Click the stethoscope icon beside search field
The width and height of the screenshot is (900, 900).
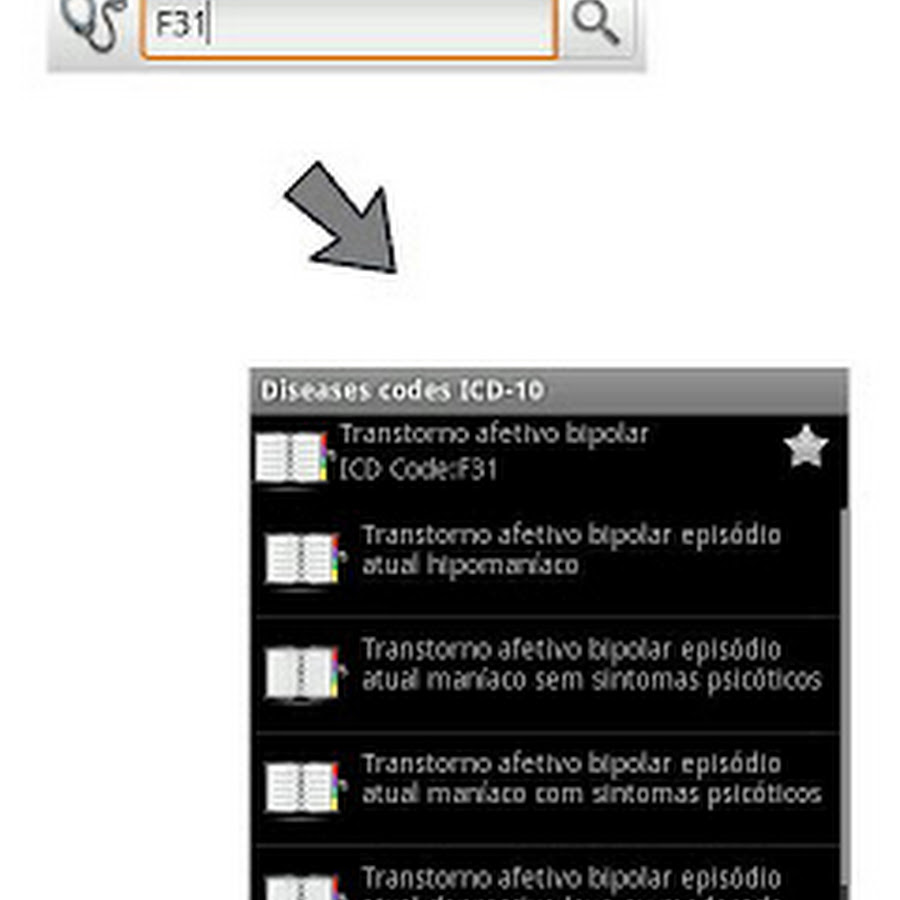coord(95,24)
